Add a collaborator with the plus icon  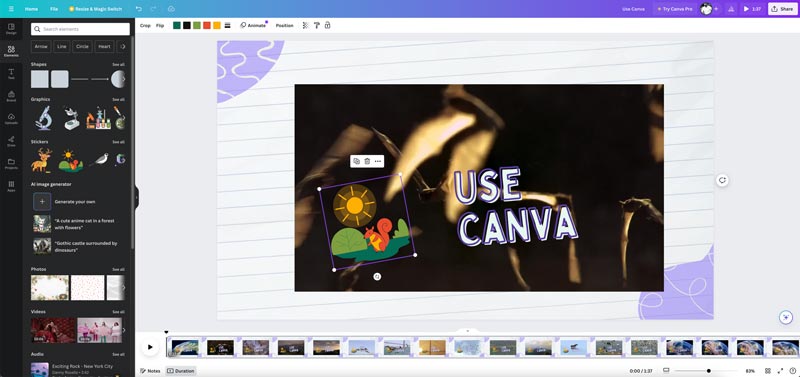coord(716,9)
